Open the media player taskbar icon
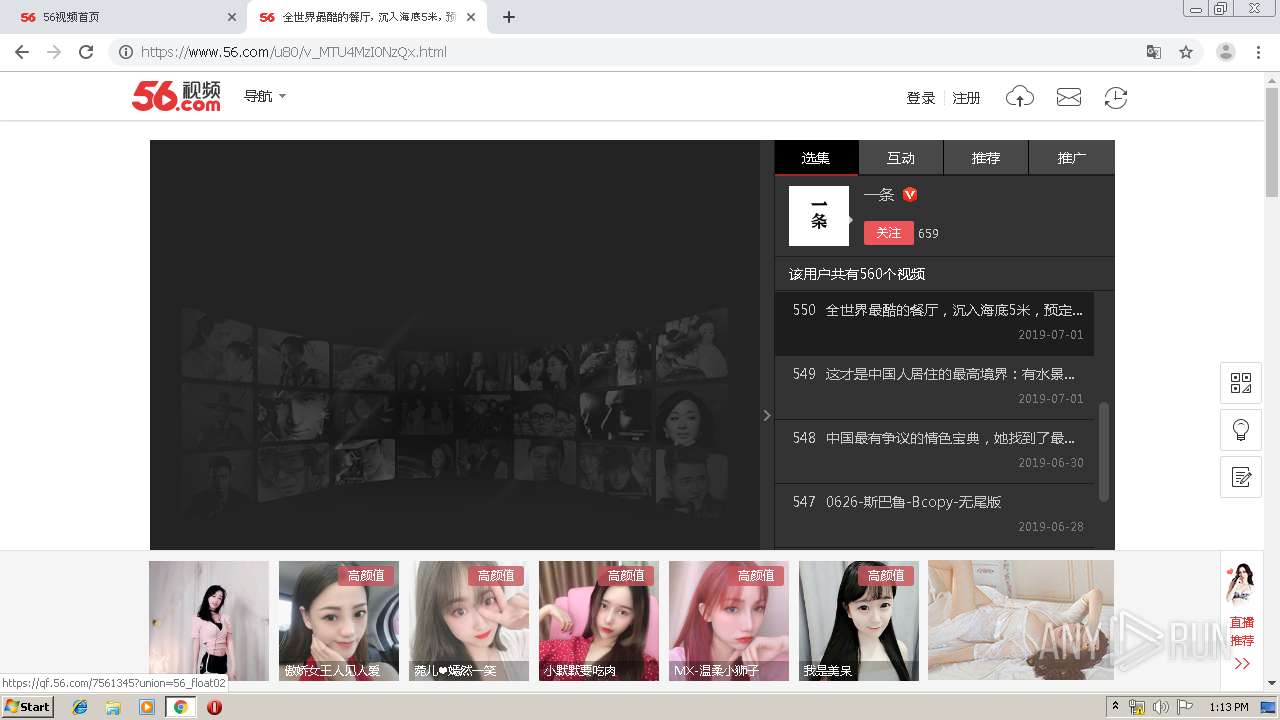This screenshot has height=720, width=1280. pos(147,707)
